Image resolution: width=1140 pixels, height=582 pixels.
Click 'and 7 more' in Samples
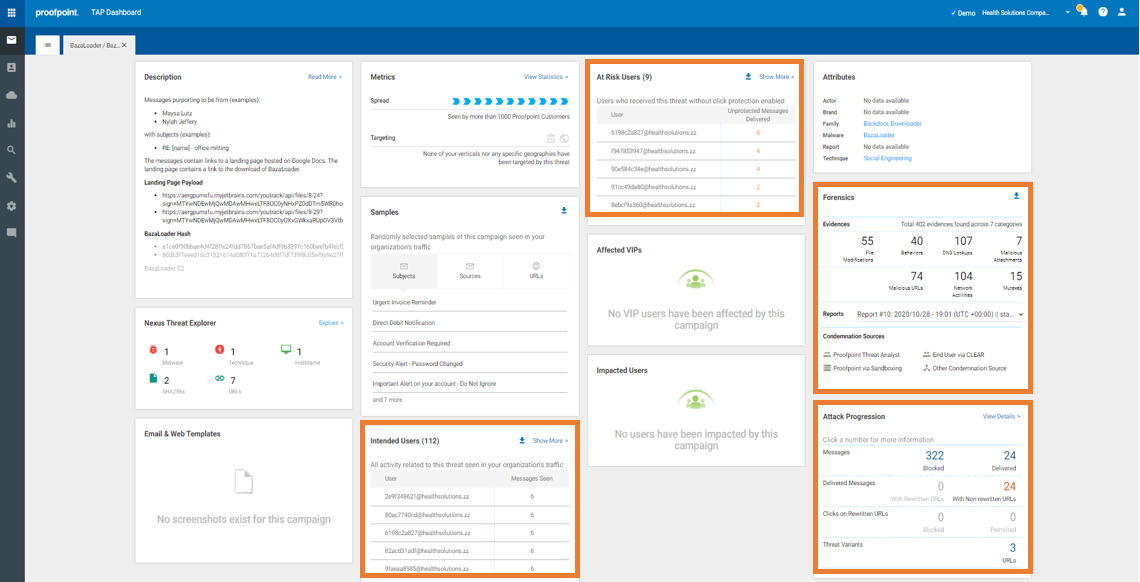(x=387, y=400)
